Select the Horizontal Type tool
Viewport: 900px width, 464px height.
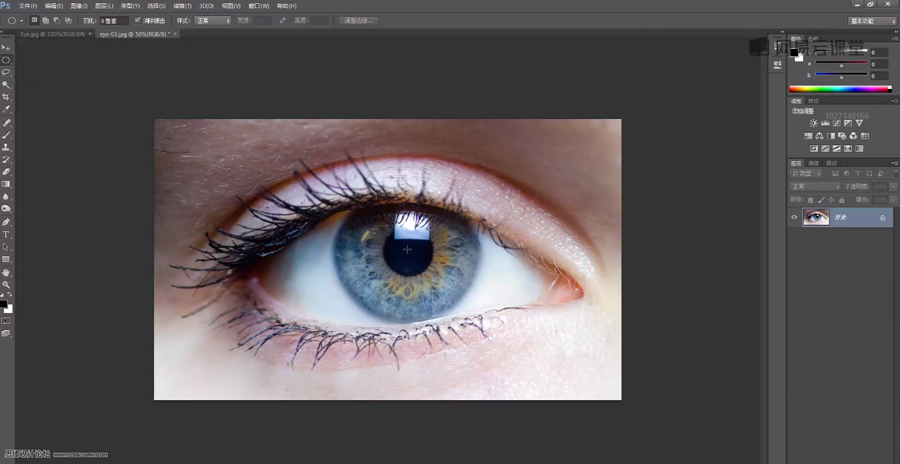coord(6,234)
